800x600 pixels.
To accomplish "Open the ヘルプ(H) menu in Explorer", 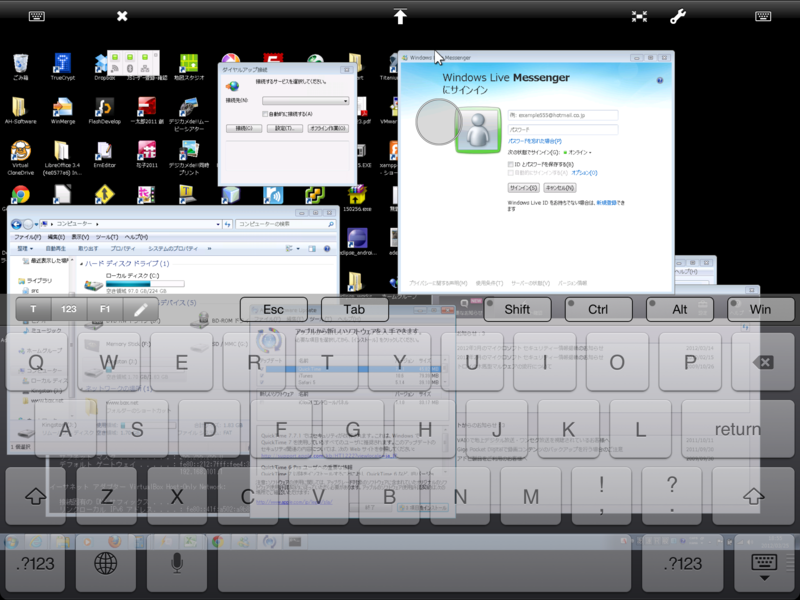I will (136, 237).
